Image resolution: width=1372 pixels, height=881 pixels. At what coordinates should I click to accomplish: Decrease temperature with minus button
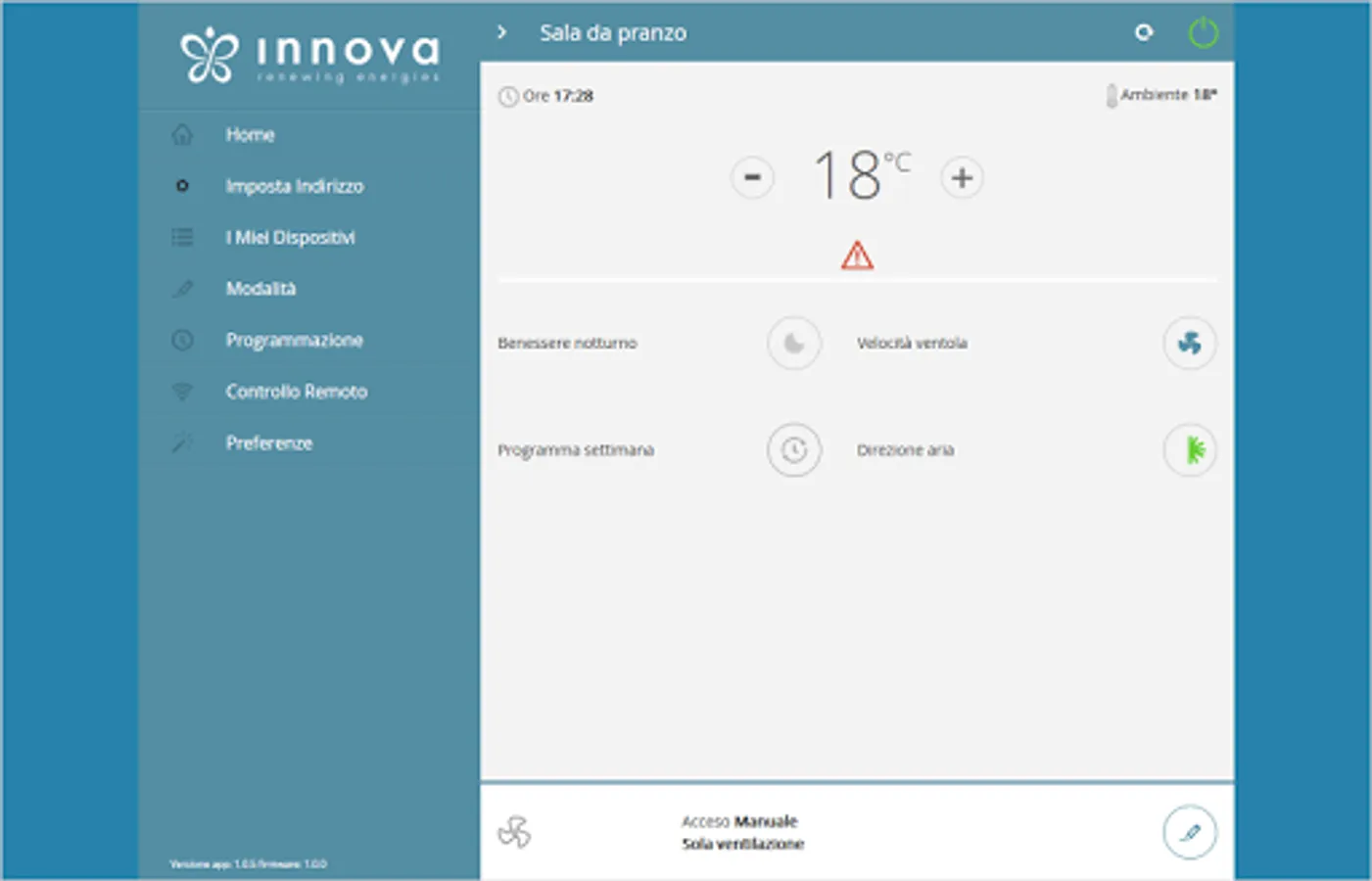click(752, 177)
